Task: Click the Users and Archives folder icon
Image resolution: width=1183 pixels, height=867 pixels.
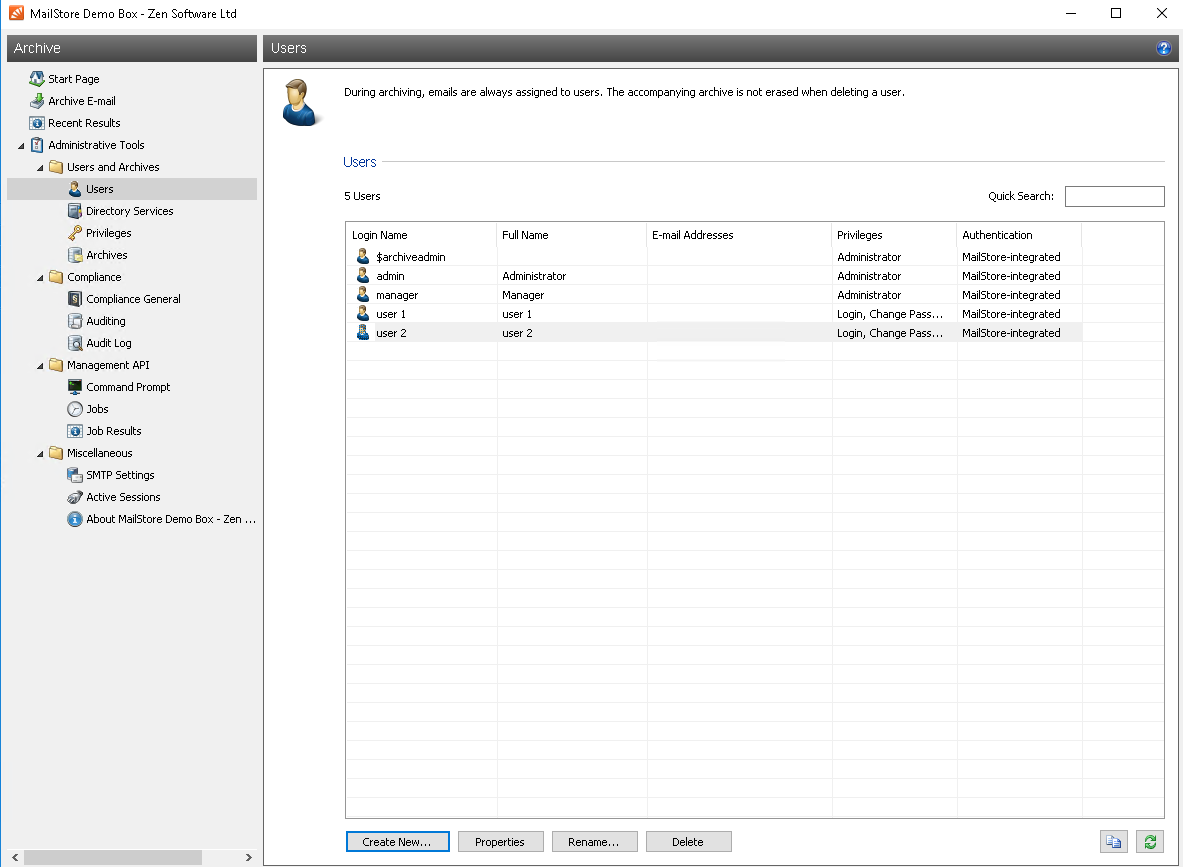Action: [56, 167]
